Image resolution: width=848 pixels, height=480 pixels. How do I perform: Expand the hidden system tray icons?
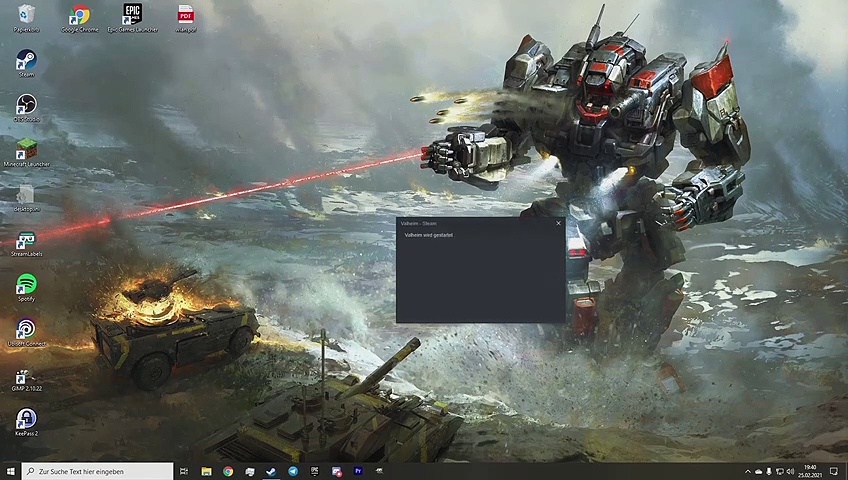pos(747,471)
